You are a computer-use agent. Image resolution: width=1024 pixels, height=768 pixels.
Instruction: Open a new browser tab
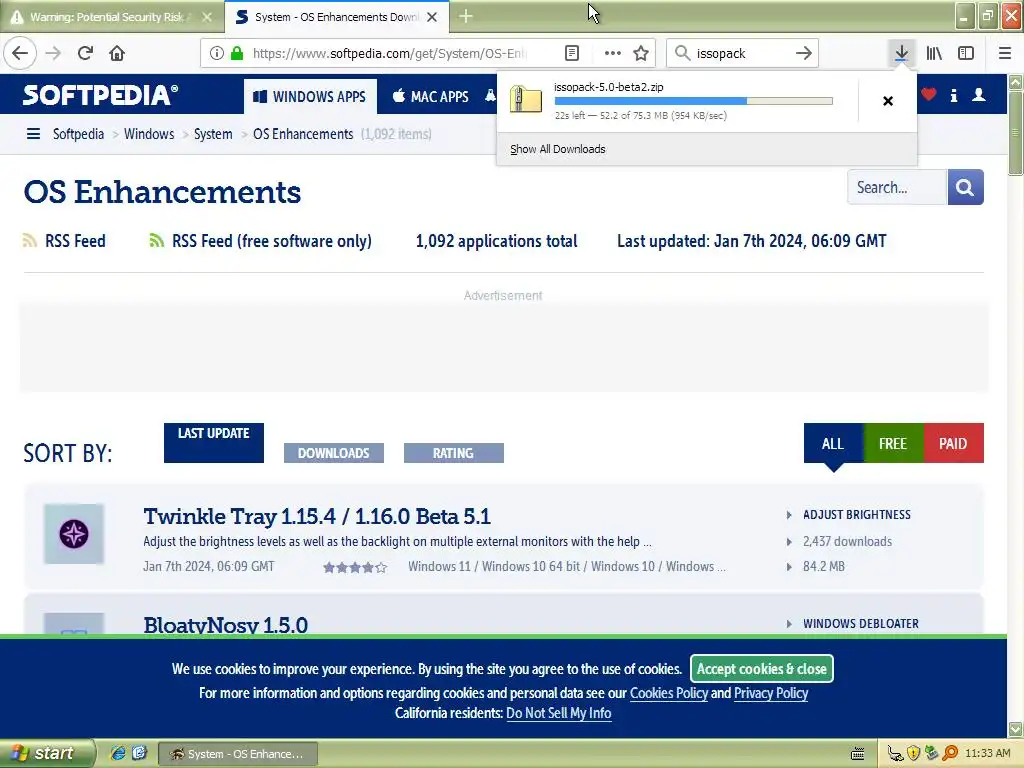(x=466, y=16)
